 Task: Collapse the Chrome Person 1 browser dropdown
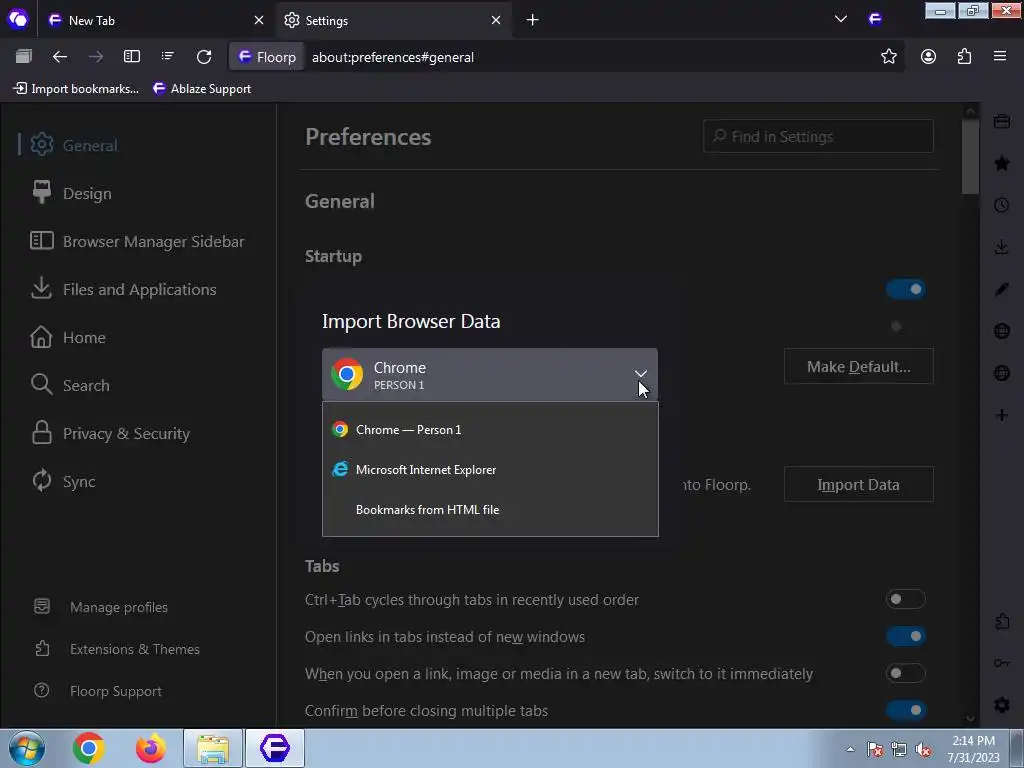pyautogui.click(x=490, y=375)
